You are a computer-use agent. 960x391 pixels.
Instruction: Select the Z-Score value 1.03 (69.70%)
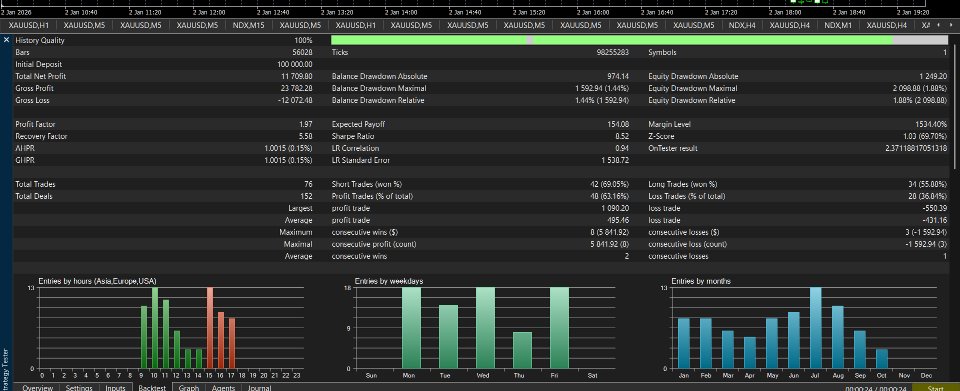(925, 136)
